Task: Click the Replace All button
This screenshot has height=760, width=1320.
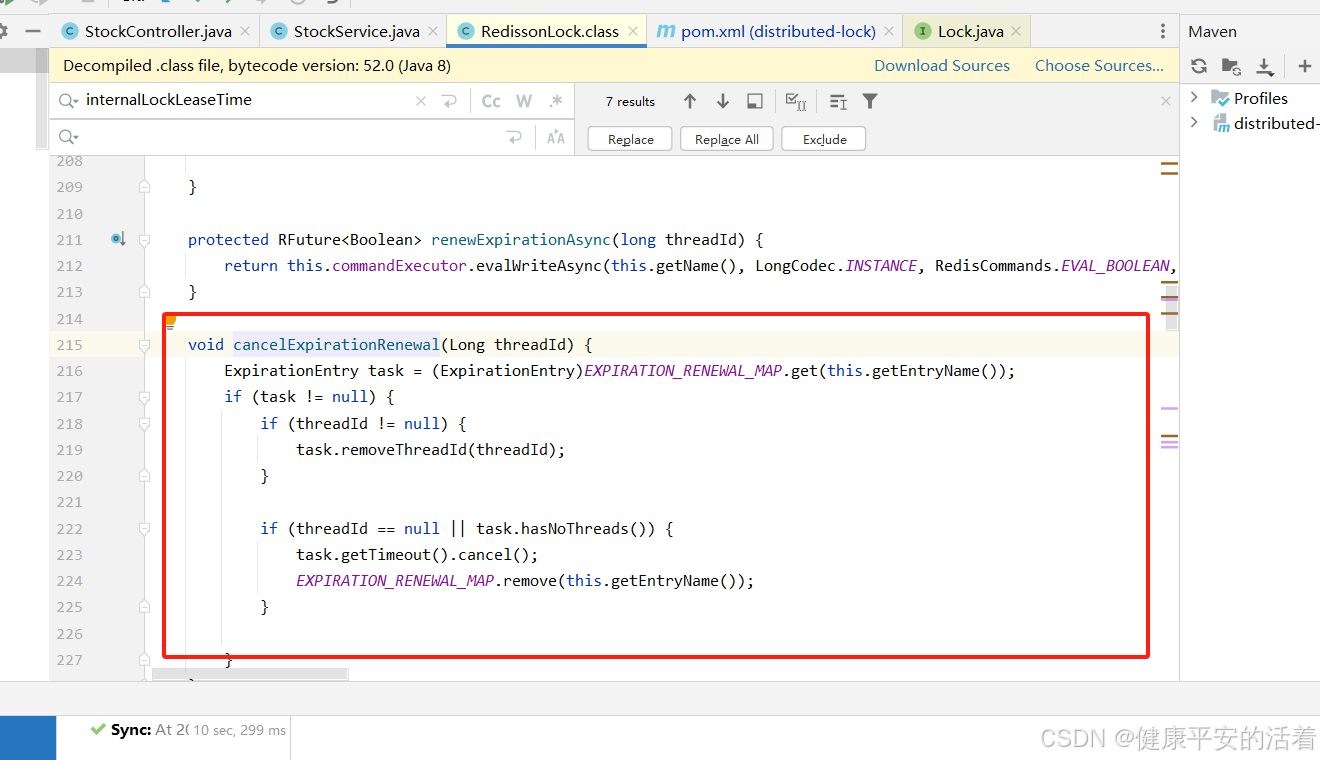Action: point(727,139)
